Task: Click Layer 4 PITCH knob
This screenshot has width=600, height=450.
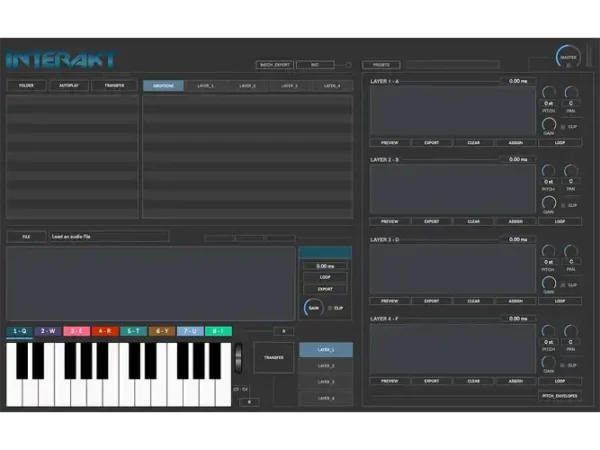Action: [x=548, y=331]
